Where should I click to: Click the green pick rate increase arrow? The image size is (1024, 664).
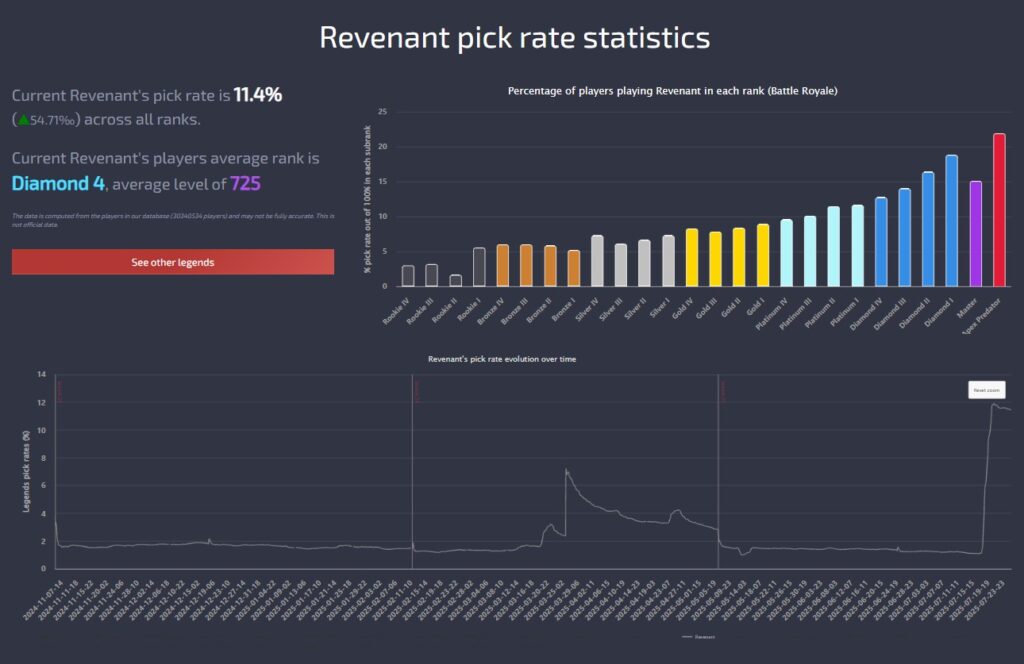(24, 119)
